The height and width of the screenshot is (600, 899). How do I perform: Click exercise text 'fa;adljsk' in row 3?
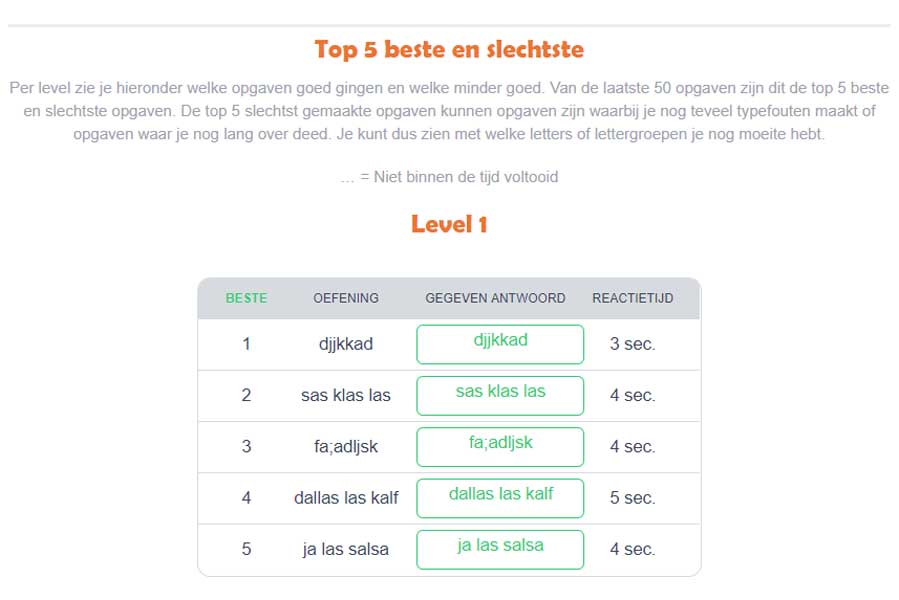[346, 447]
